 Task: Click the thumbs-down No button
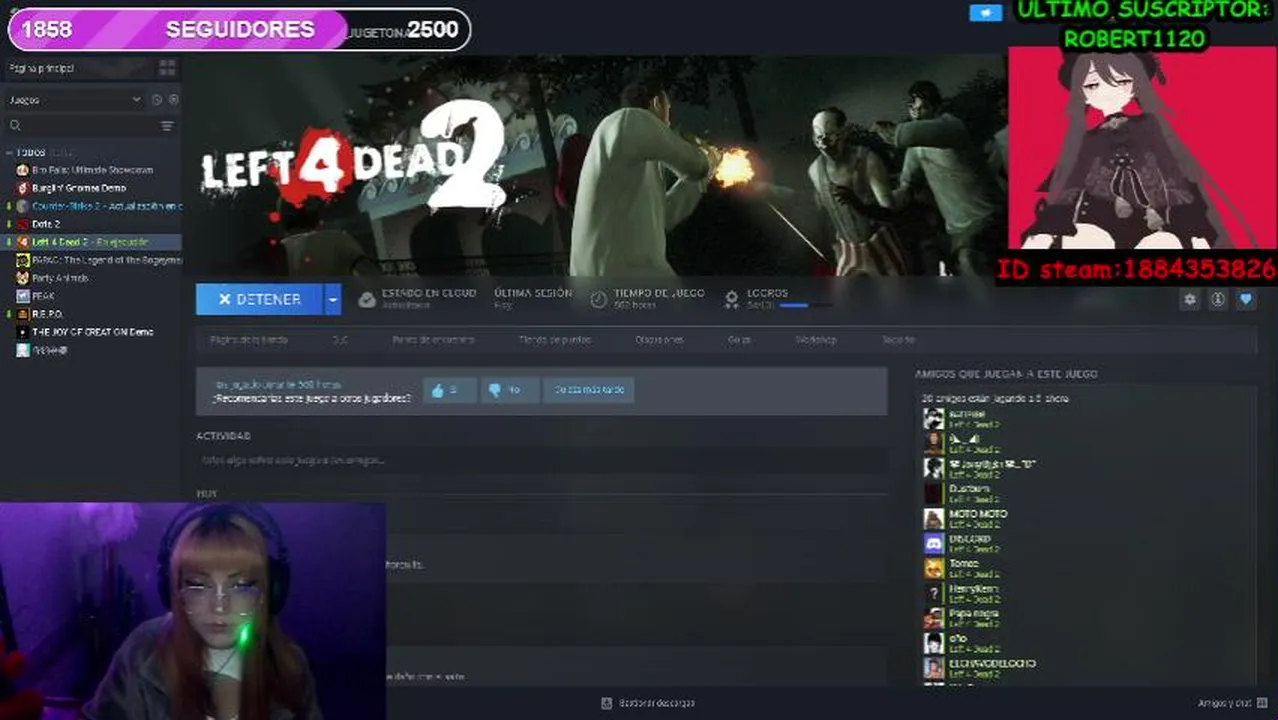[509, 390]
